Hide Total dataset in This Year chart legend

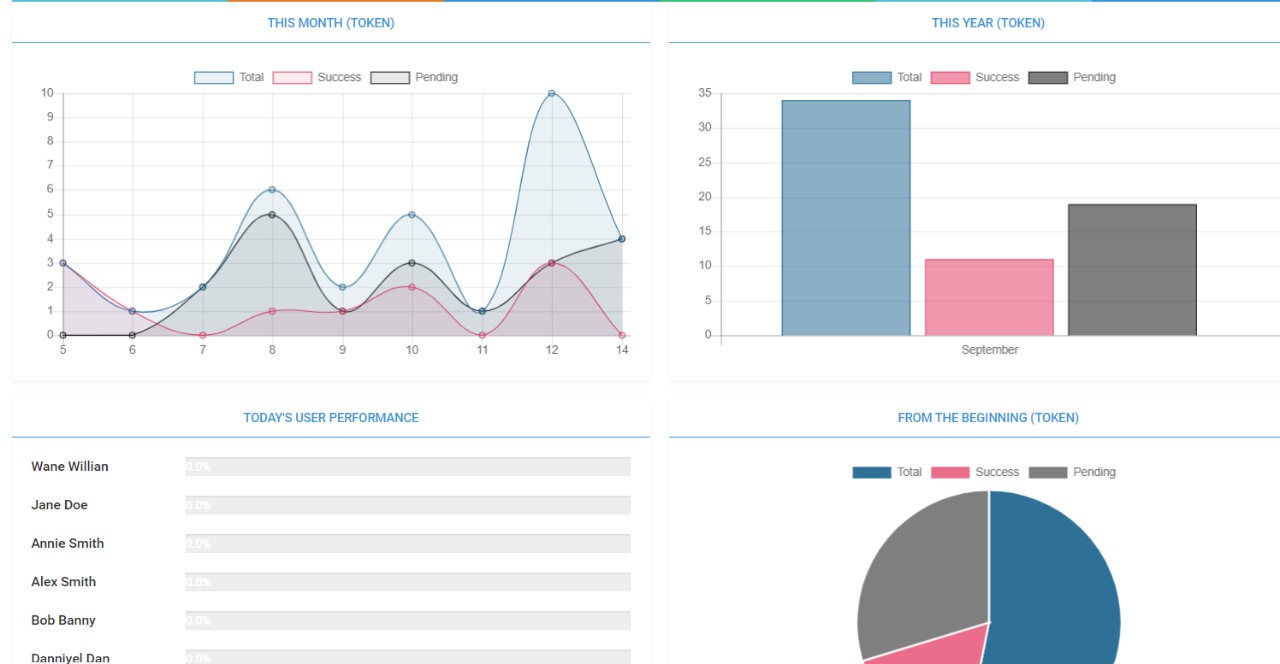coord(887,78)
